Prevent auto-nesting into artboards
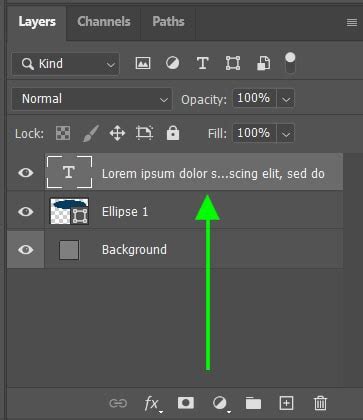This screenshot has height=420, width=363. pos(144,133)
